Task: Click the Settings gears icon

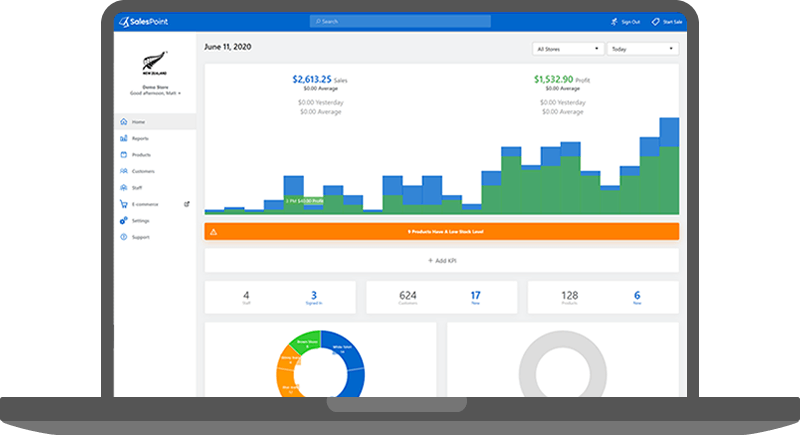Action: point(123,220)
